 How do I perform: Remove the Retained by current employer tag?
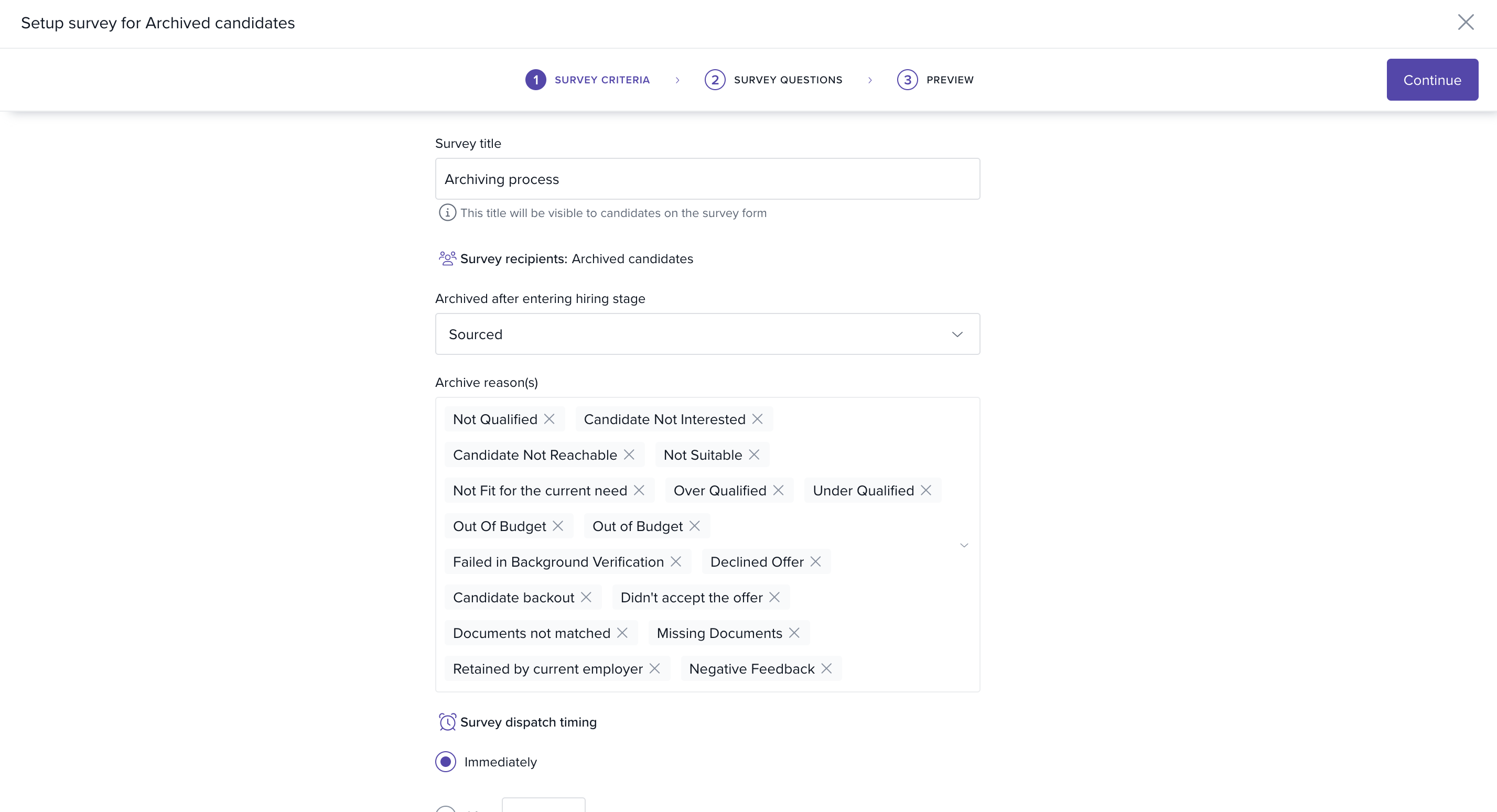click(x=654, y=668)
